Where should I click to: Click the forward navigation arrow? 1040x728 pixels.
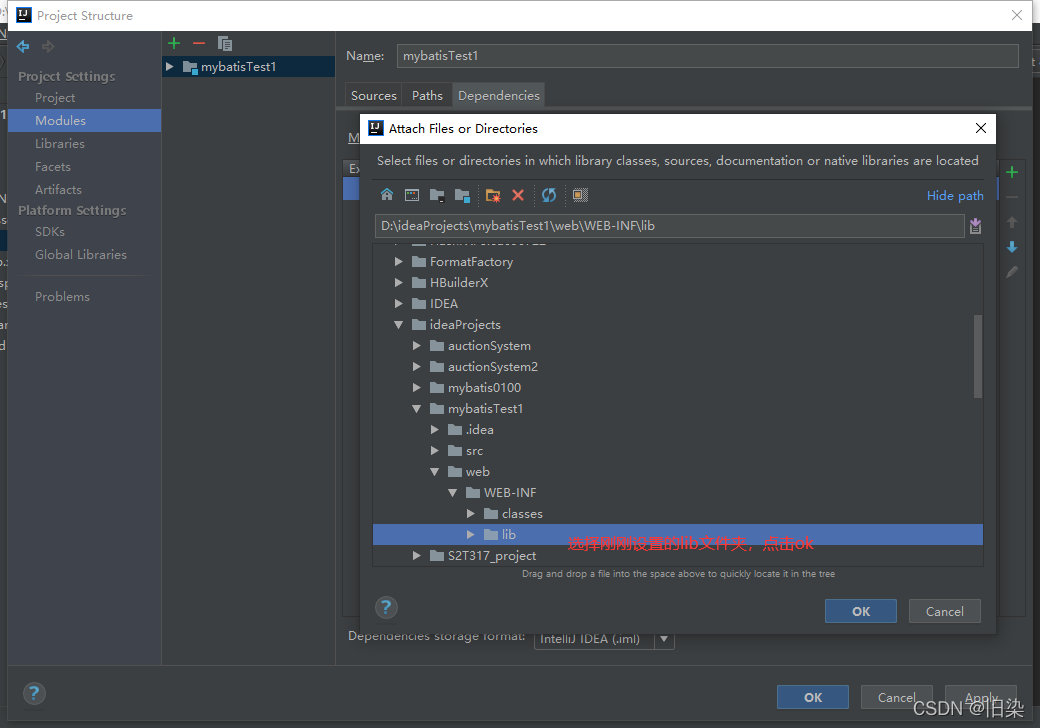(x=48, y=46)
